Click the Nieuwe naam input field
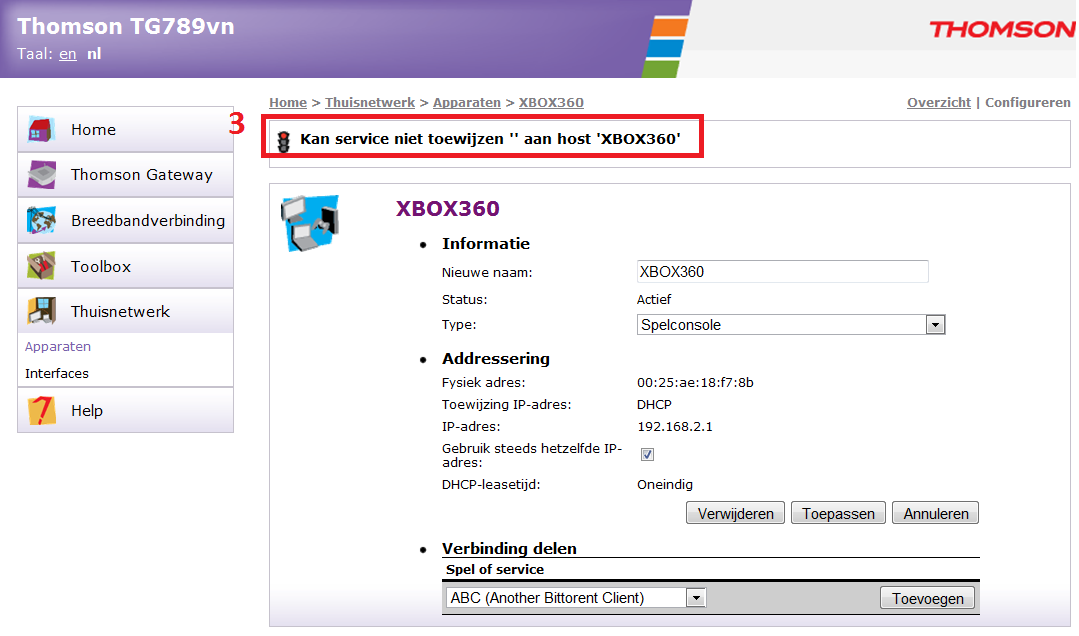 tap(782, 272)
